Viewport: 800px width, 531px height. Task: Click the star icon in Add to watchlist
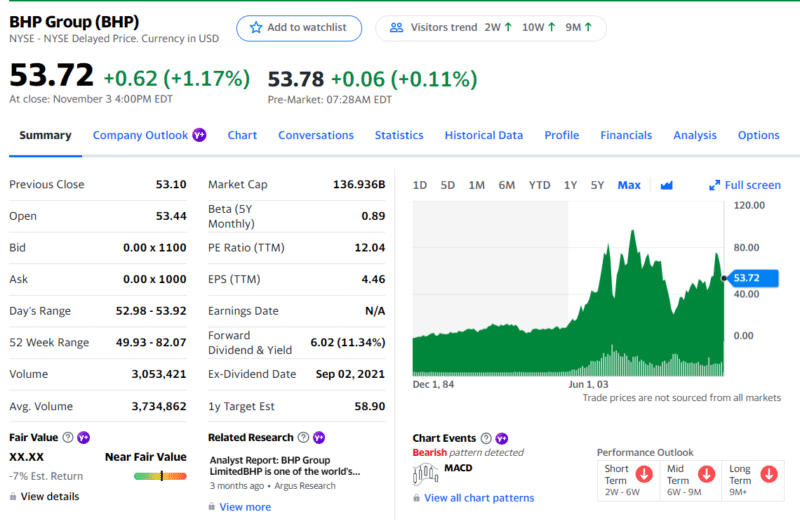[x=256, y=28]
